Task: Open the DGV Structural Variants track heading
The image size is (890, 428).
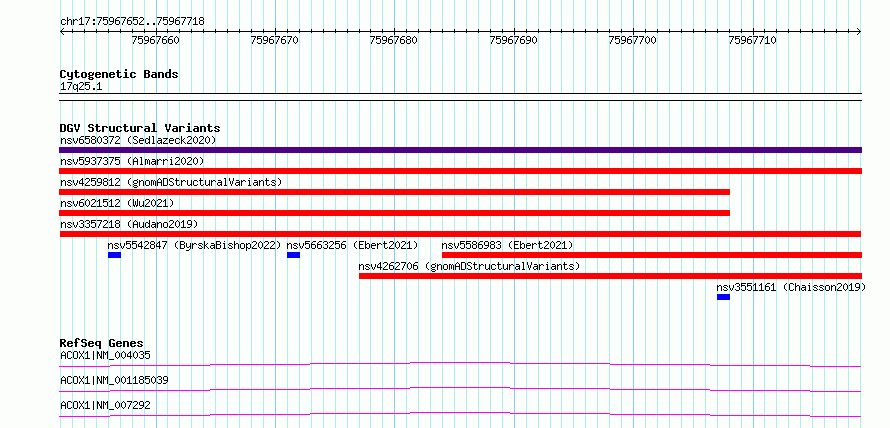Action: 140,128
